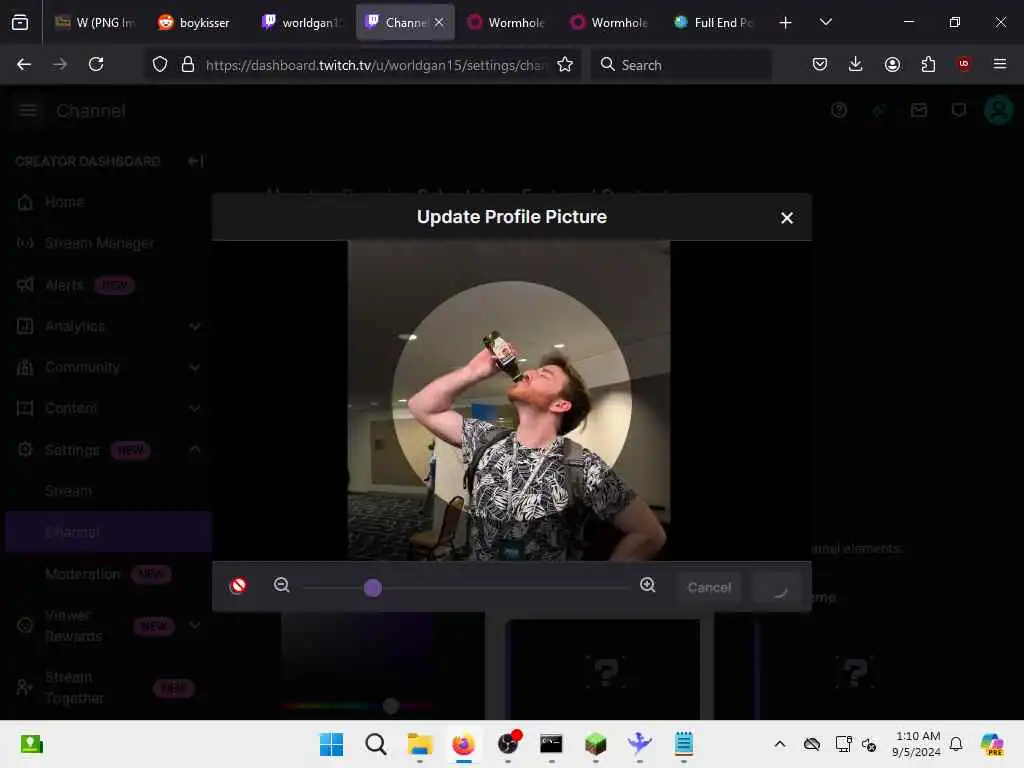Viewport: 1024px width, 768px height.
Task: Open the Minecraft grass block taskbar icon
Action: click(596, 744)
